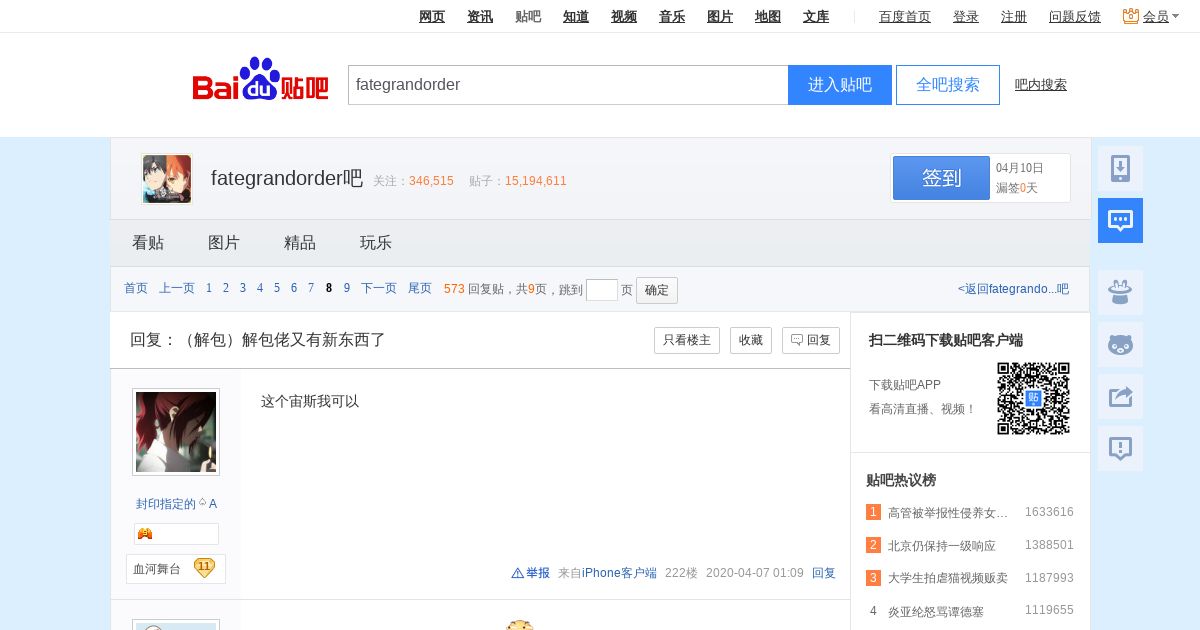1200x630 pixels.
Task: Click the 注册 register link
Action: point(1014,16)
